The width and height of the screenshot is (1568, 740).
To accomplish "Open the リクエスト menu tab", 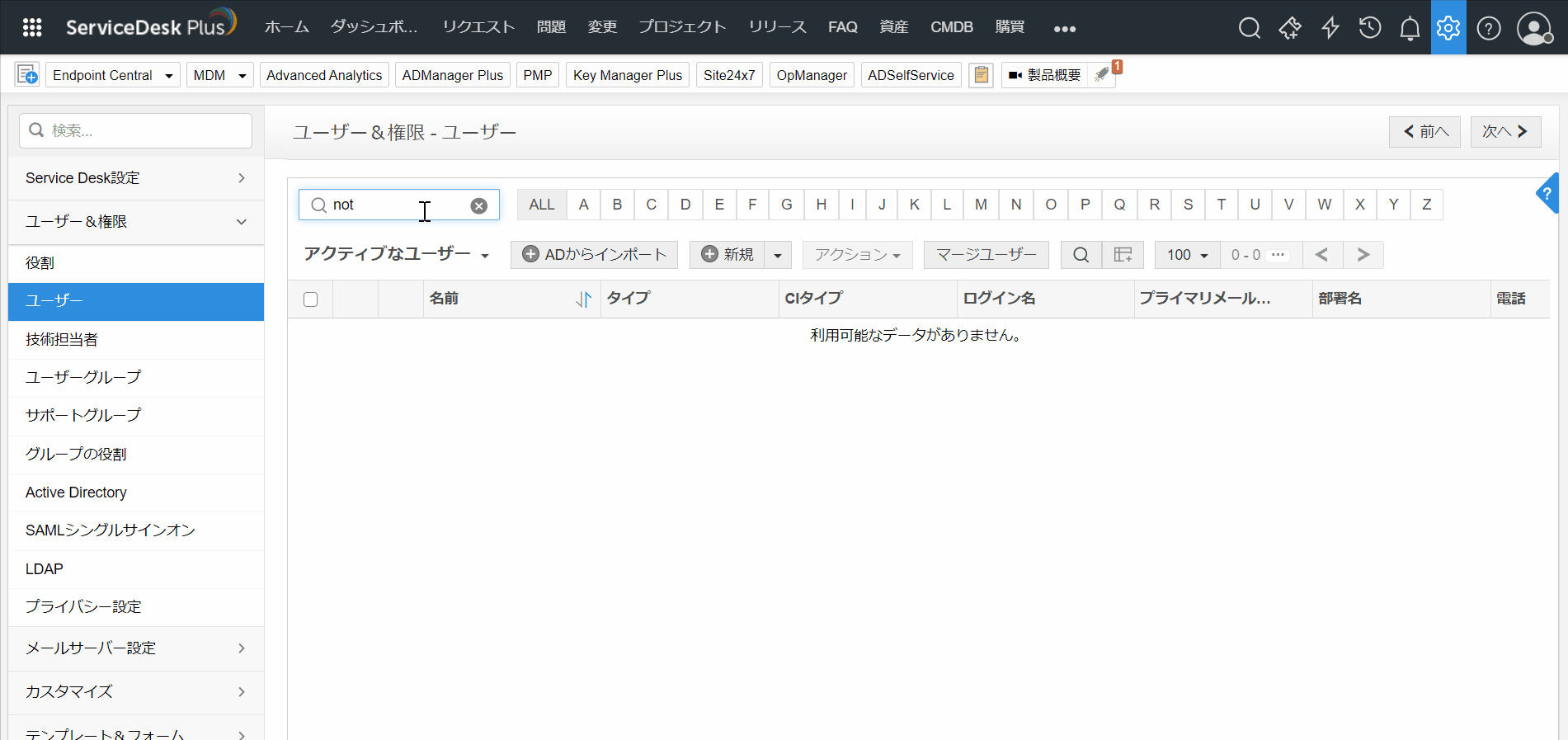I will coord(478,27).
